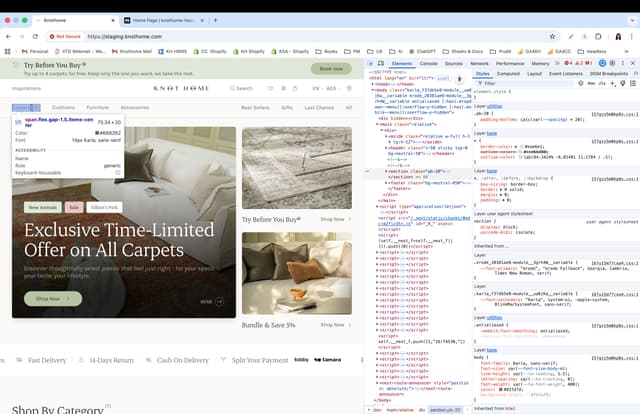Open a new browser tab with plus
The image size is (640, 414).
[x=216, y=20]
